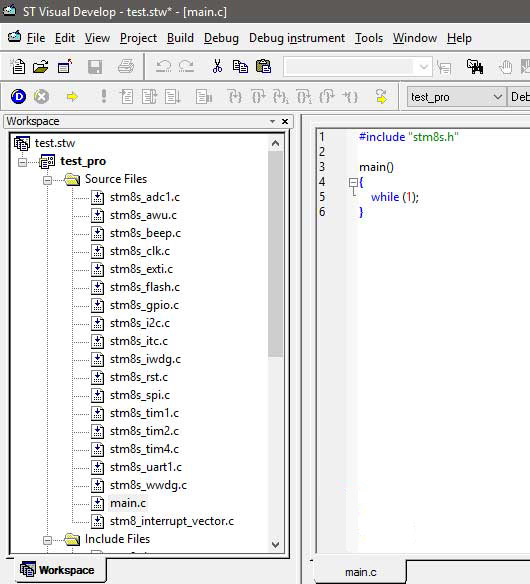Collapse the Source Files folder
This screenshot has height=584, width=530.
tap(47, 180)
